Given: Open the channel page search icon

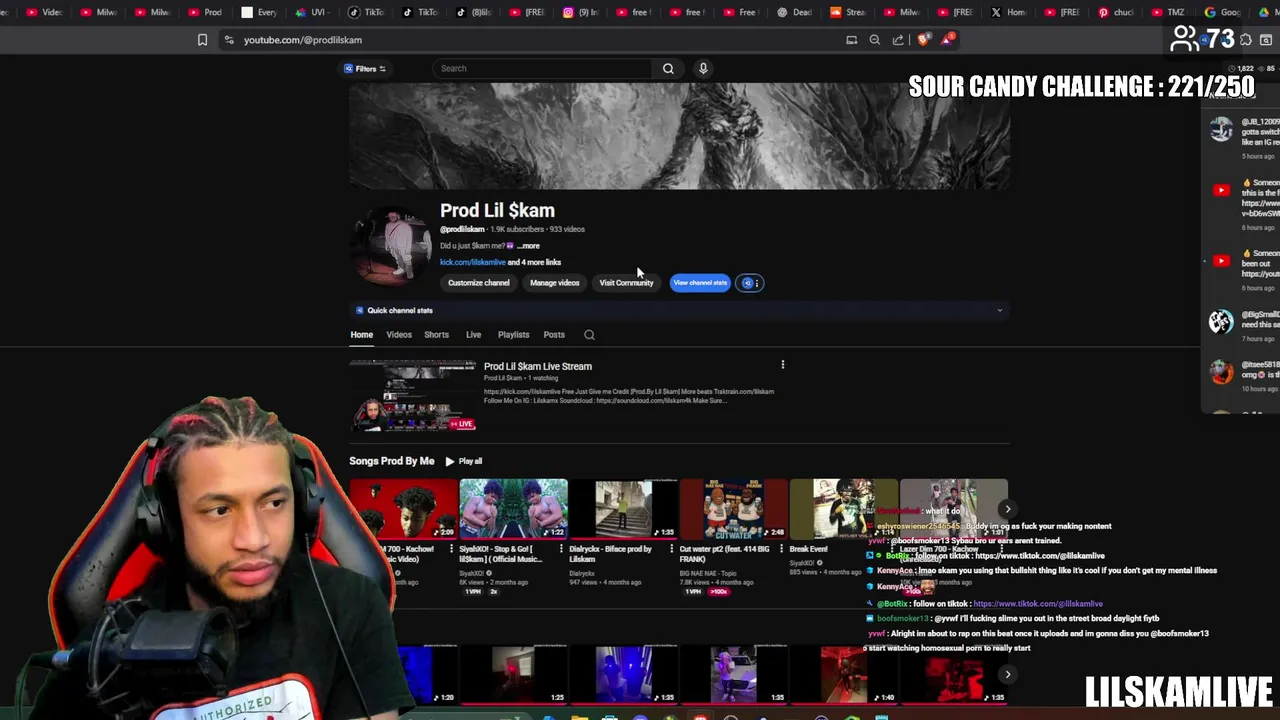Looking at the screenshot, I should [x=589, y=335].
